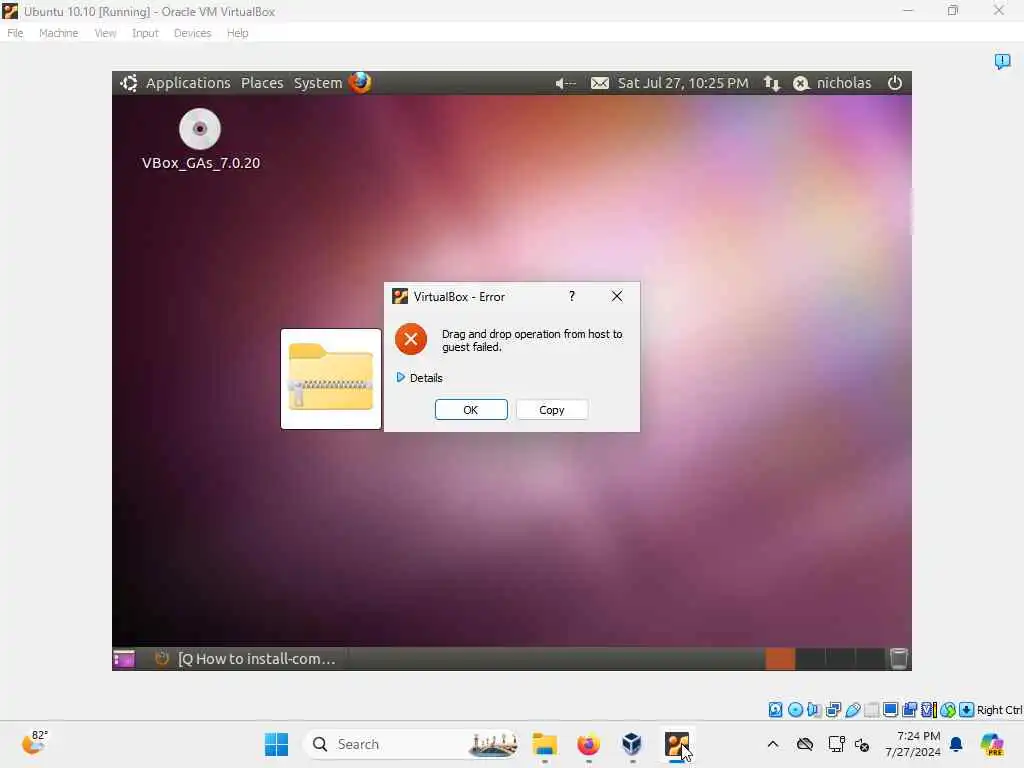Open Firefox from Windows taskbar

pyautogui.click(x=588, y=744)
